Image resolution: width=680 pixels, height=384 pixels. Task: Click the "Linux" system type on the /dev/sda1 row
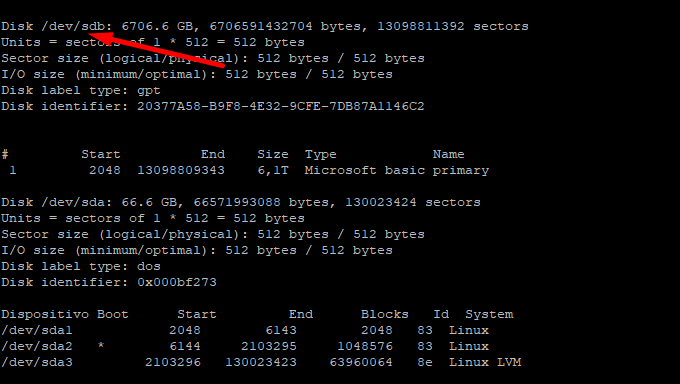click(x=469, y=331)
